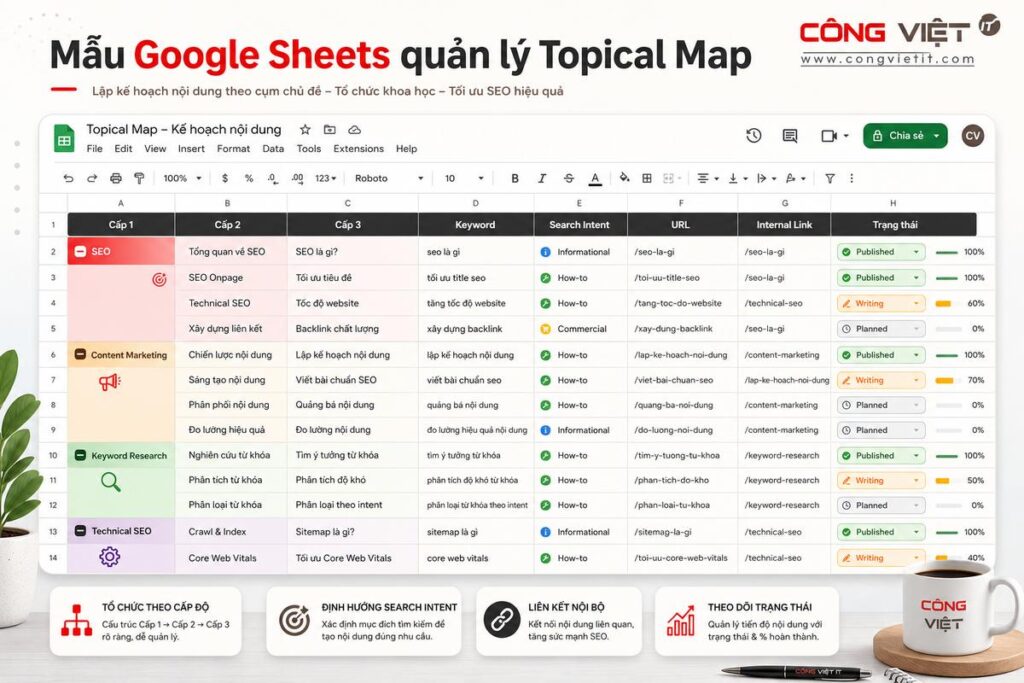The height and width of the screenshot is (683, 1024).
Task: Click the document title Topical Map – Kế hoạch nội dung
Action: click(x=184, y=129)
